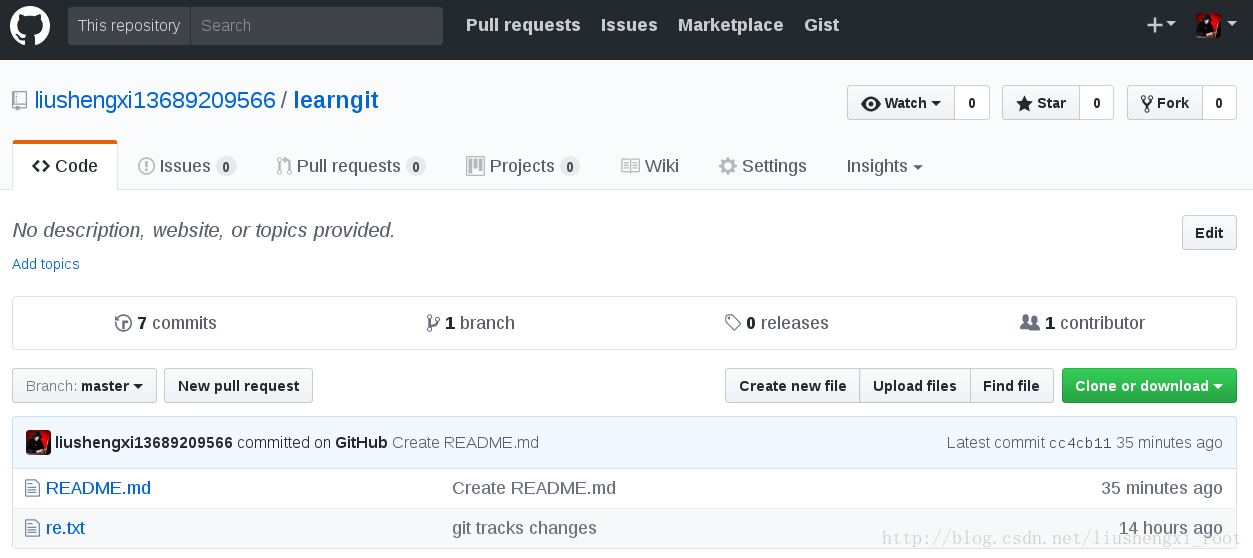Switch to the Issues tab
Image resolution: width=1253 pixels, height=558 pixels.
[x=187, y=166]
